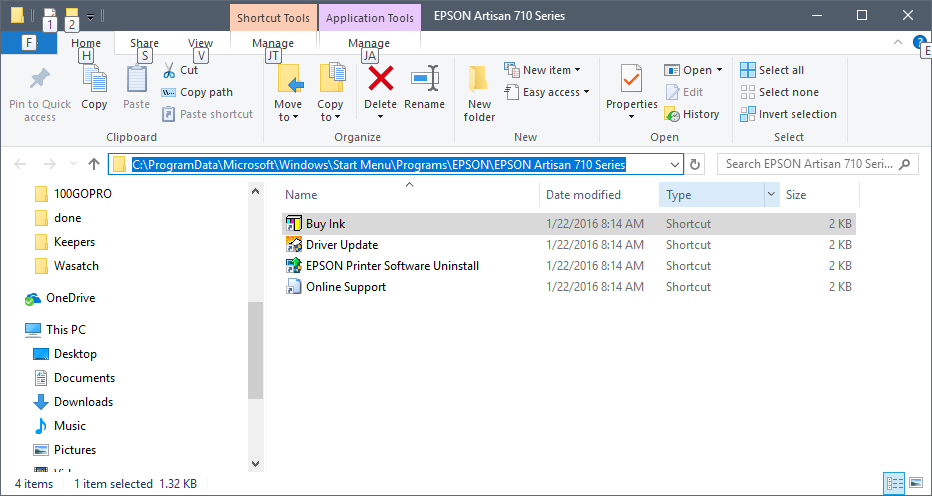932x496 pixels.
Task: Click the Forward navigation arrow
Action: coord(50,164)
